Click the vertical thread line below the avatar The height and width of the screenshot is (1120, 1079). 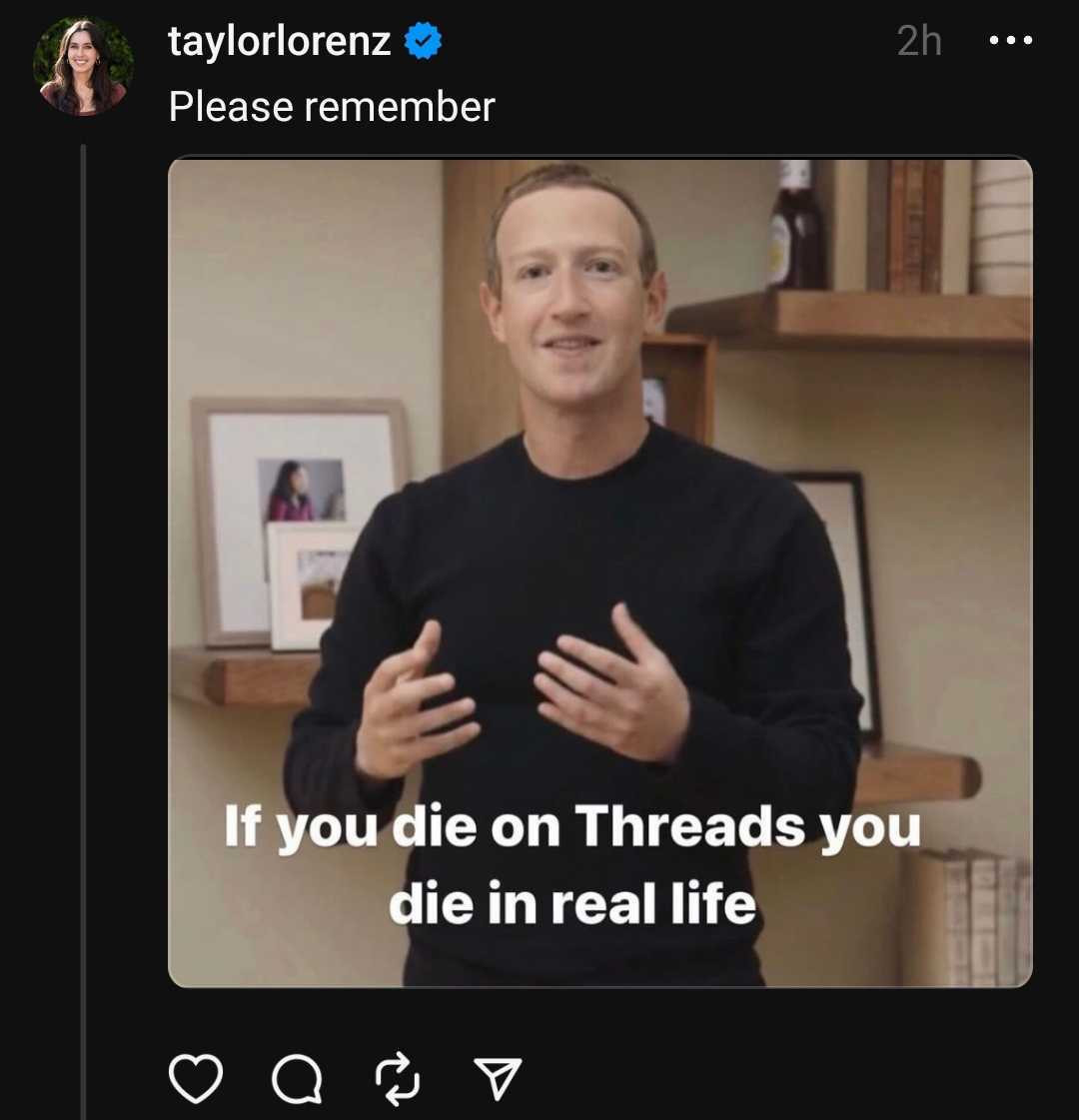pyautogui.click(x=84, y=631)
